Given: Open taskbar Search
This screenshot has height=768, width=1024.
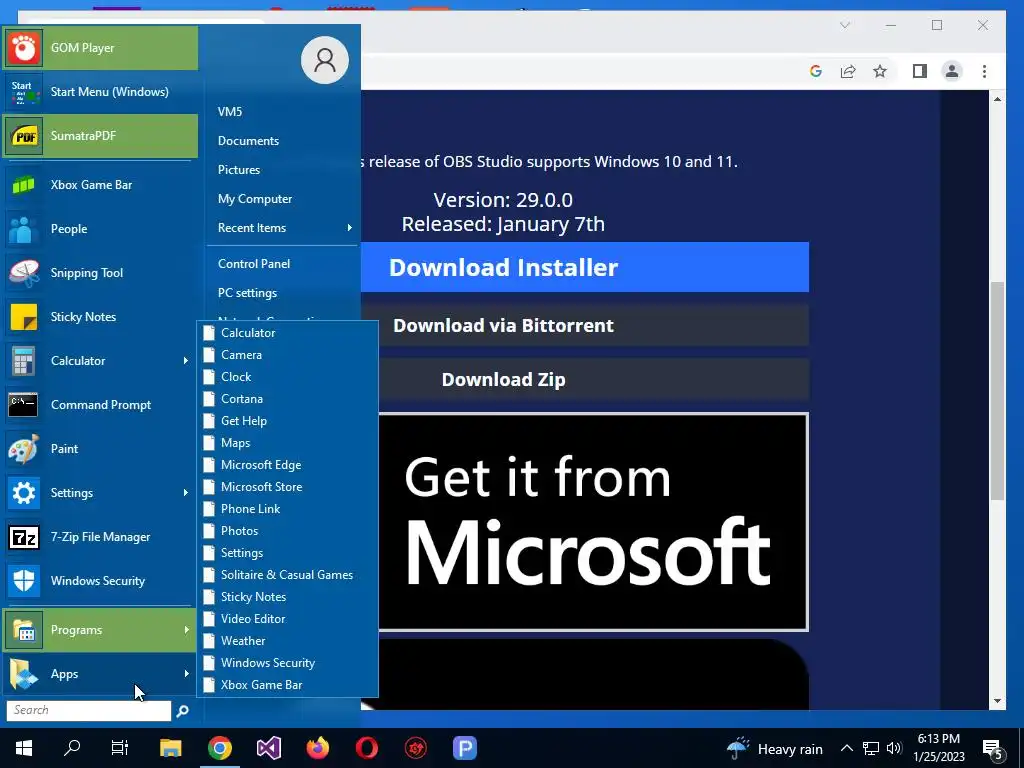Looking at the screenshot, I should 72,748.
